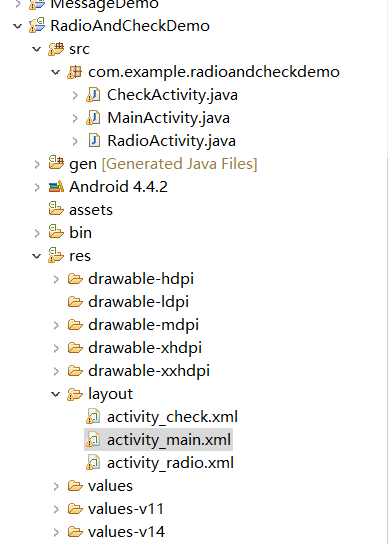Click the activity_main.xml file icon
The image size is (388, 544).
tap(93, 440)
